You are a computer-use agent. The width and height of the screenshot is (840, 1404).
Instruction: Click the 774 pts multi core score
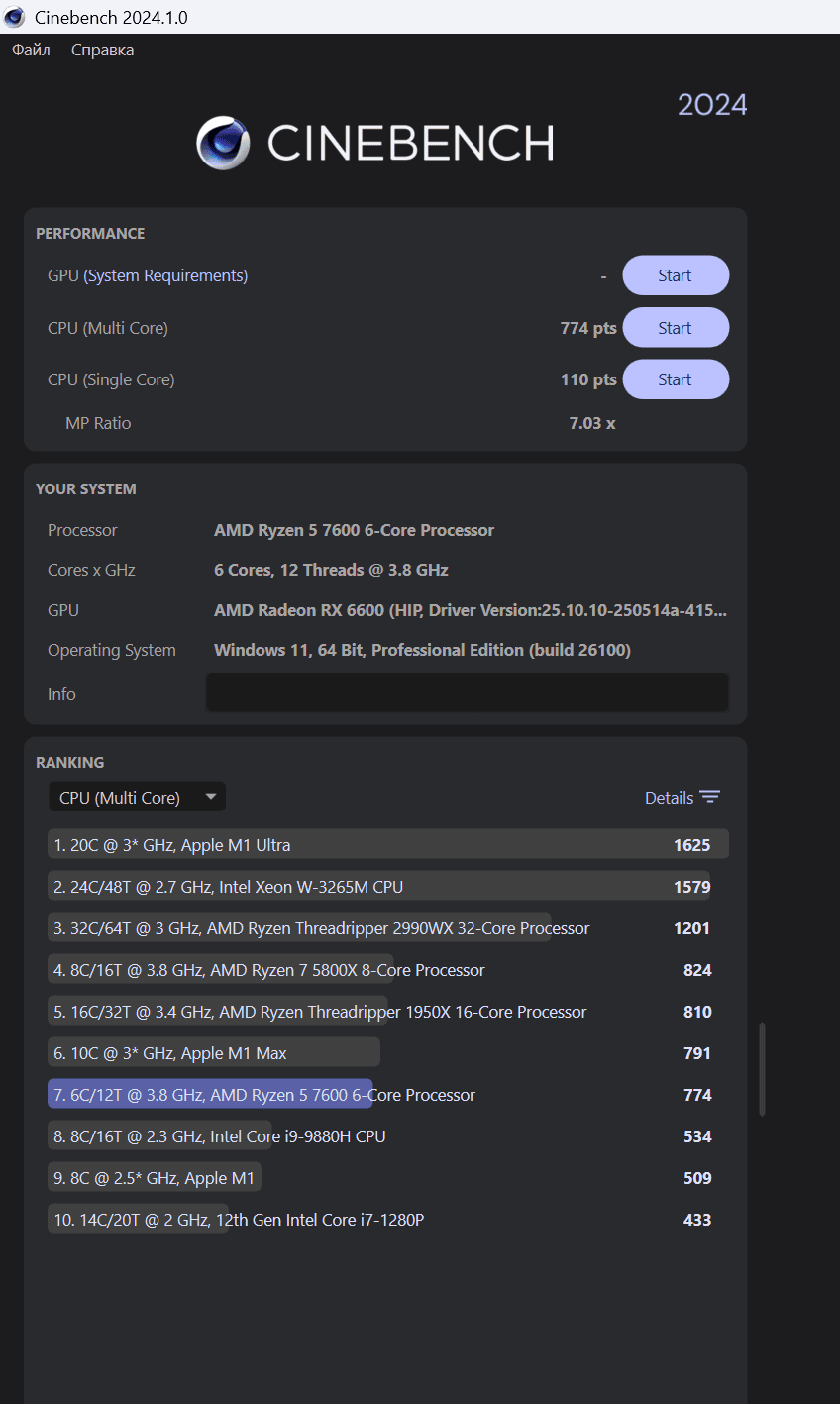pyautogui.click(x=588, y=328)
